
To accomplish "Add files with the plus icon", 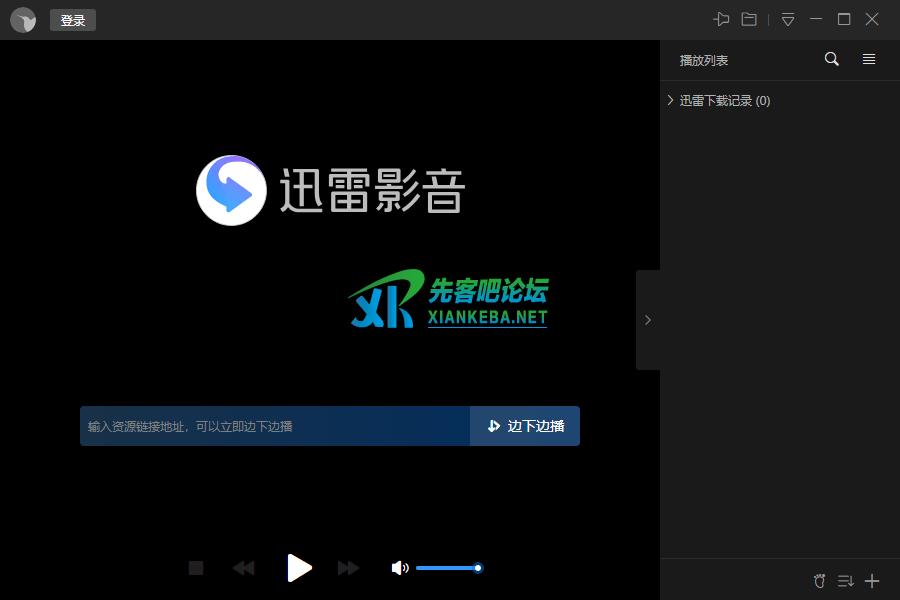I will click(872, 581).
